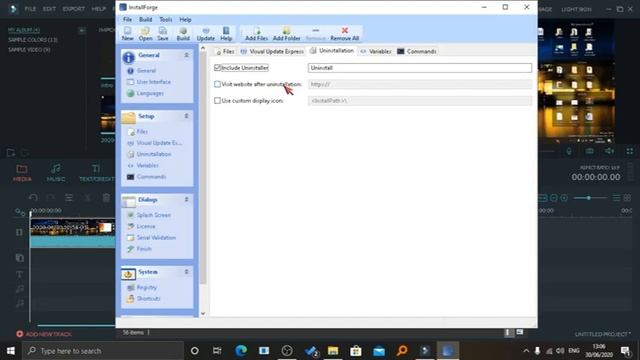Open the Tools menu

165,20
